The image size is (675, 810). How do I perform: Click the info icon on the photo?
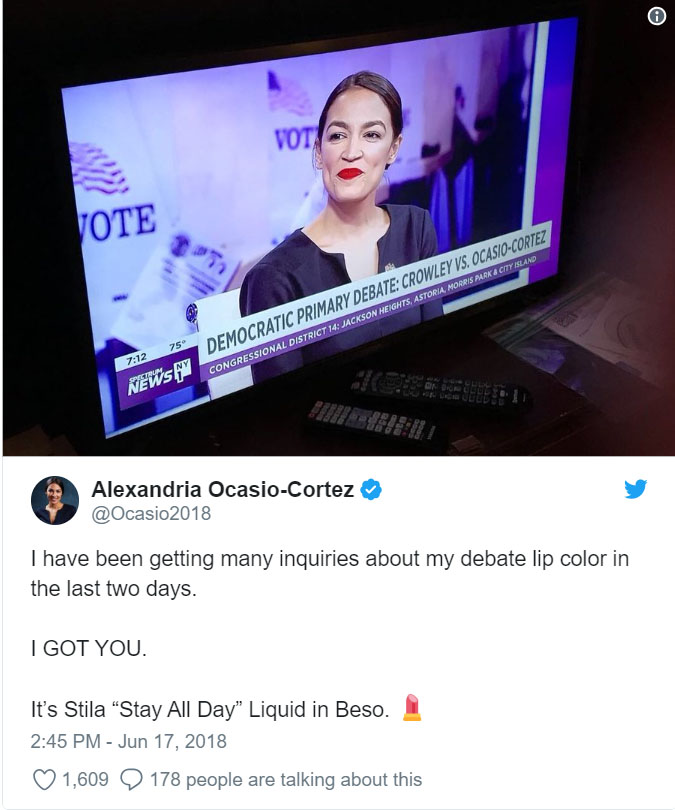point(656,16)
